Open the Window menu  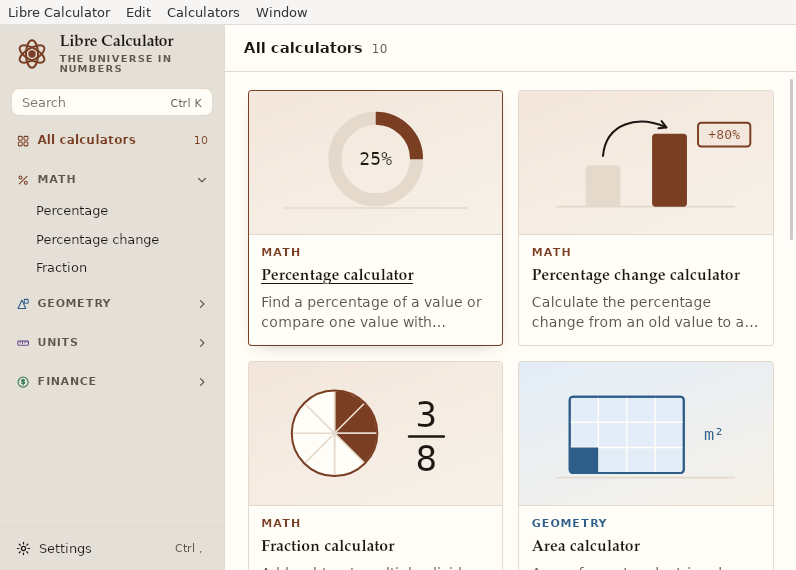click(x=281, y=12)
